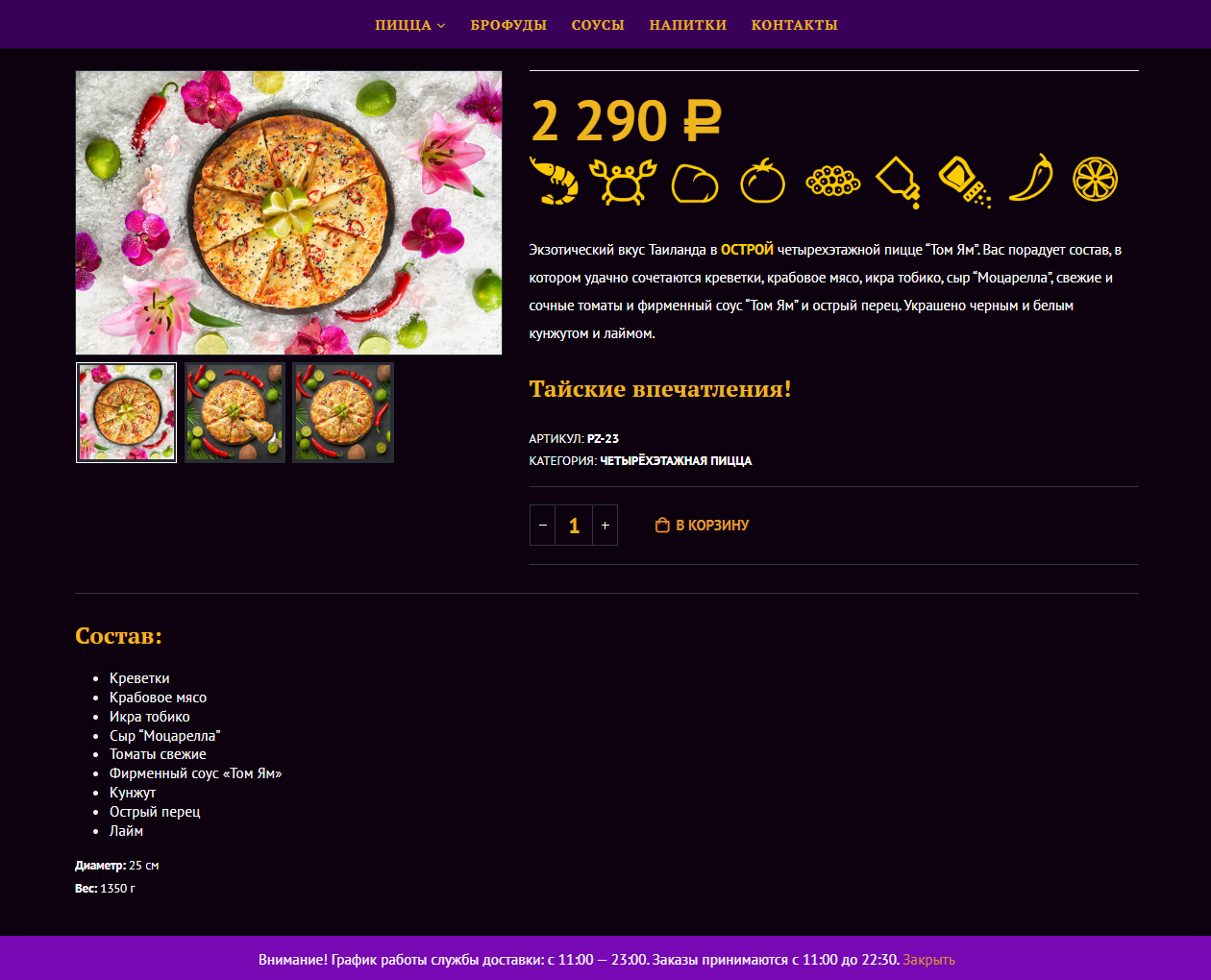
Task: Open the СОУСЫ menu item
Action: click(598, 25)
